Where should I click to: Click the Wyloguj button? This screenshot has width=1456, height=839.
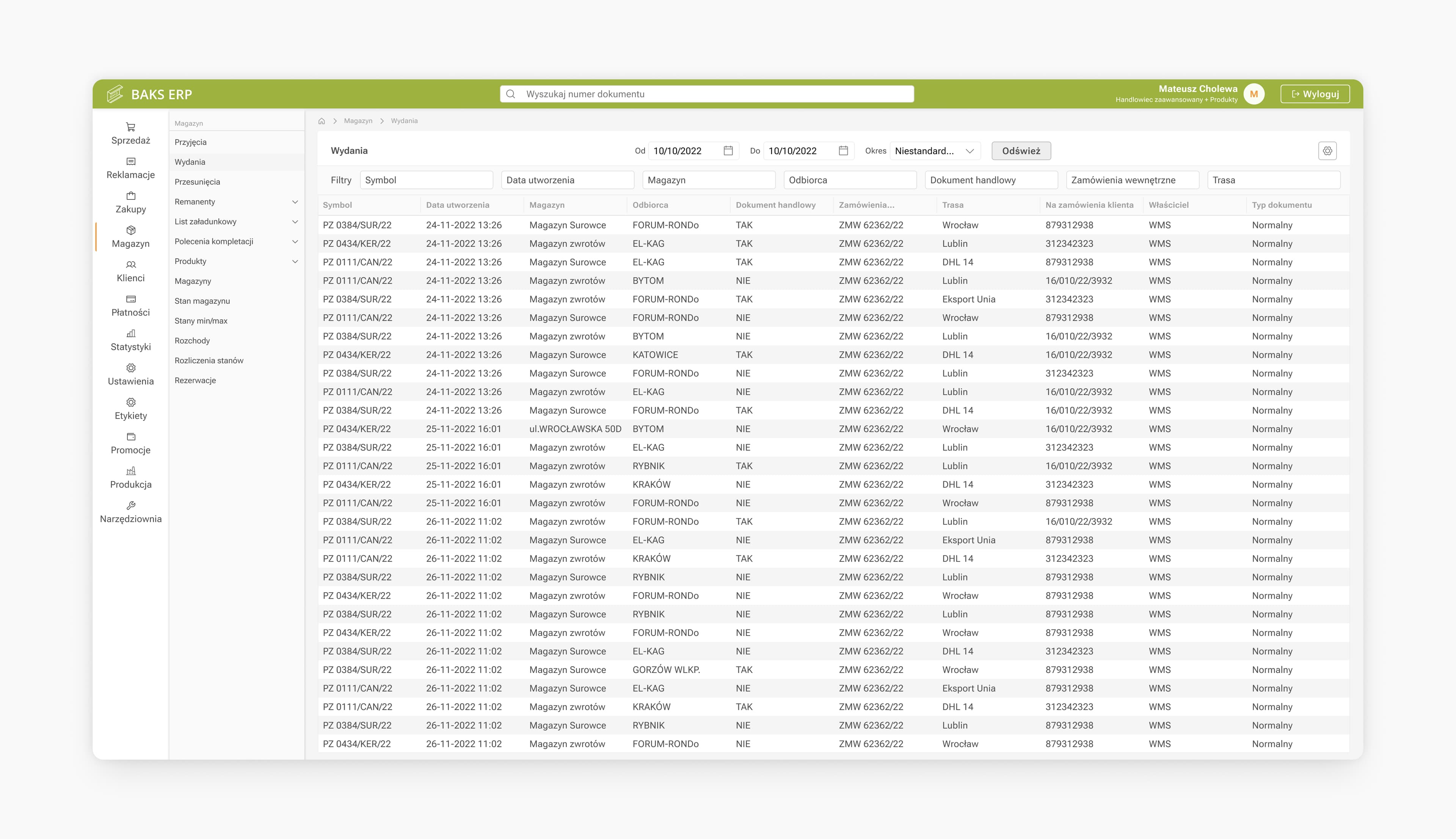(x=1315, y=94)
